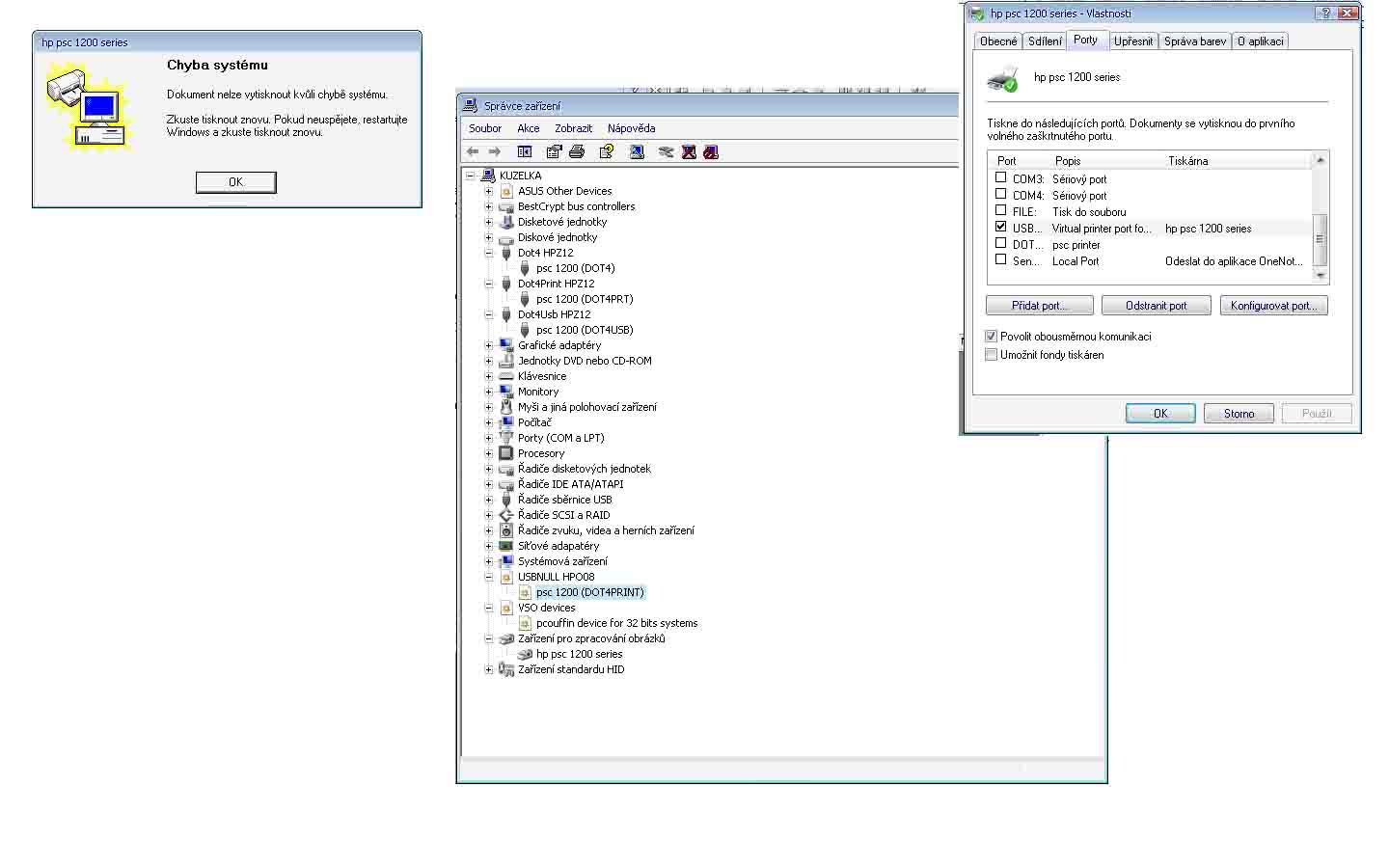Switch to the Obecné tab

pyautogui.click(x=998, y=41)
